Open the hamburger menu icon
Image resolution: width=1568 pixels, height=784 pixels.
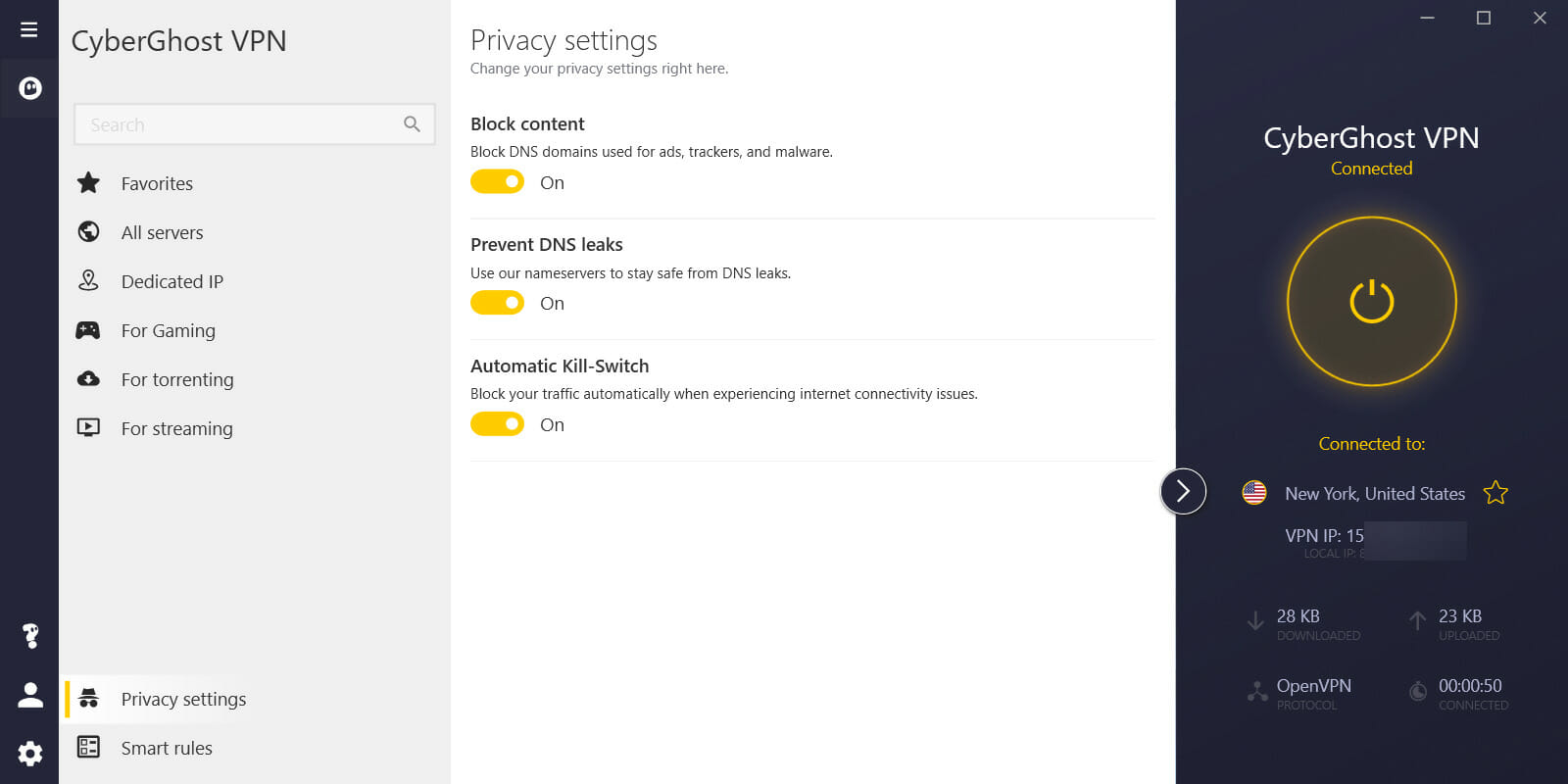click(29, 29)
